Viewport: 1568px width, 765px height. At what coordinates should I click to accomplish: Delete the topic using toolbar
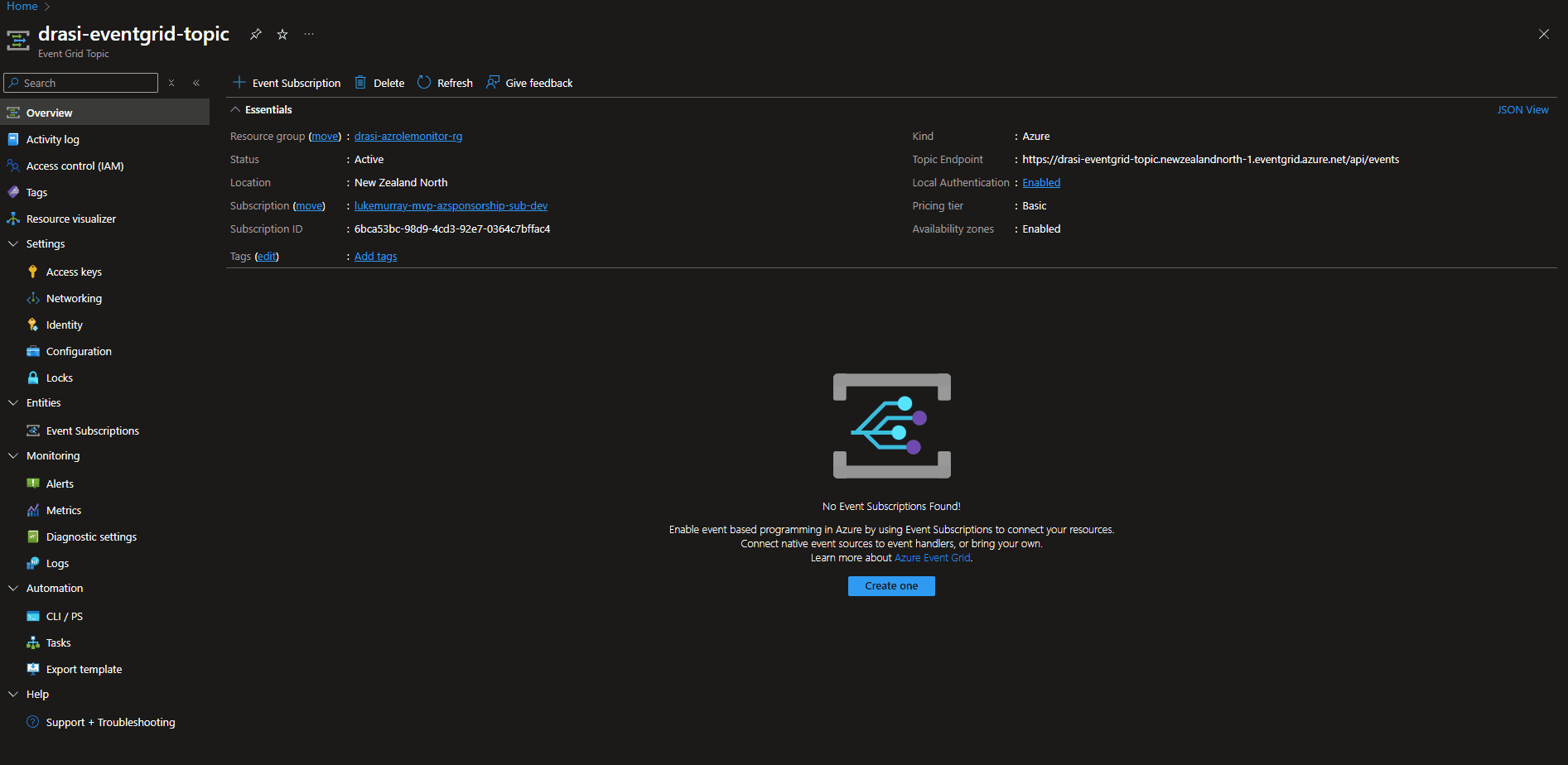[x=379, y=83]
